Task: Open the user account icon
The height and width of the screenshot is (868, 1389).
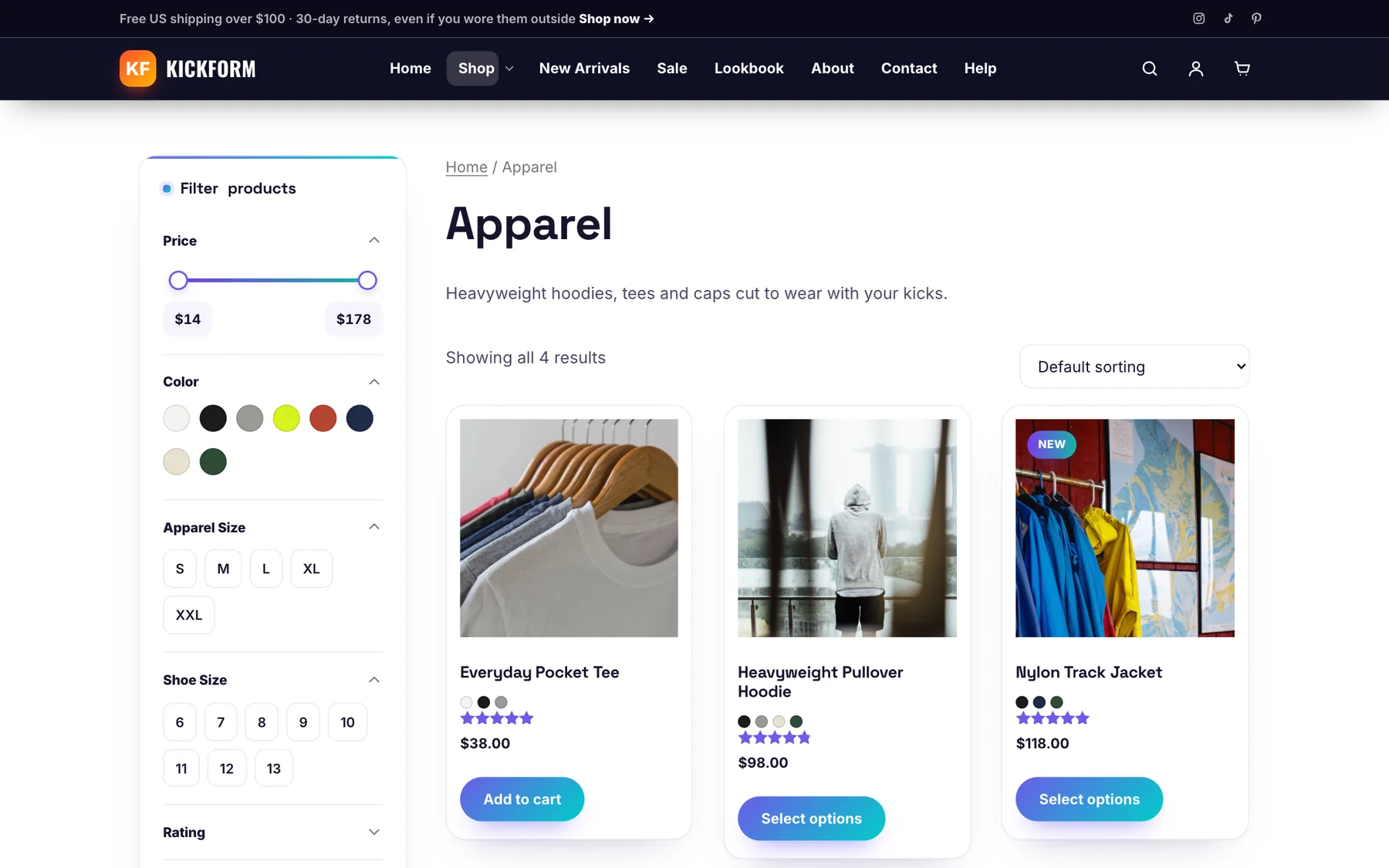Action: tap(1196, 69)
